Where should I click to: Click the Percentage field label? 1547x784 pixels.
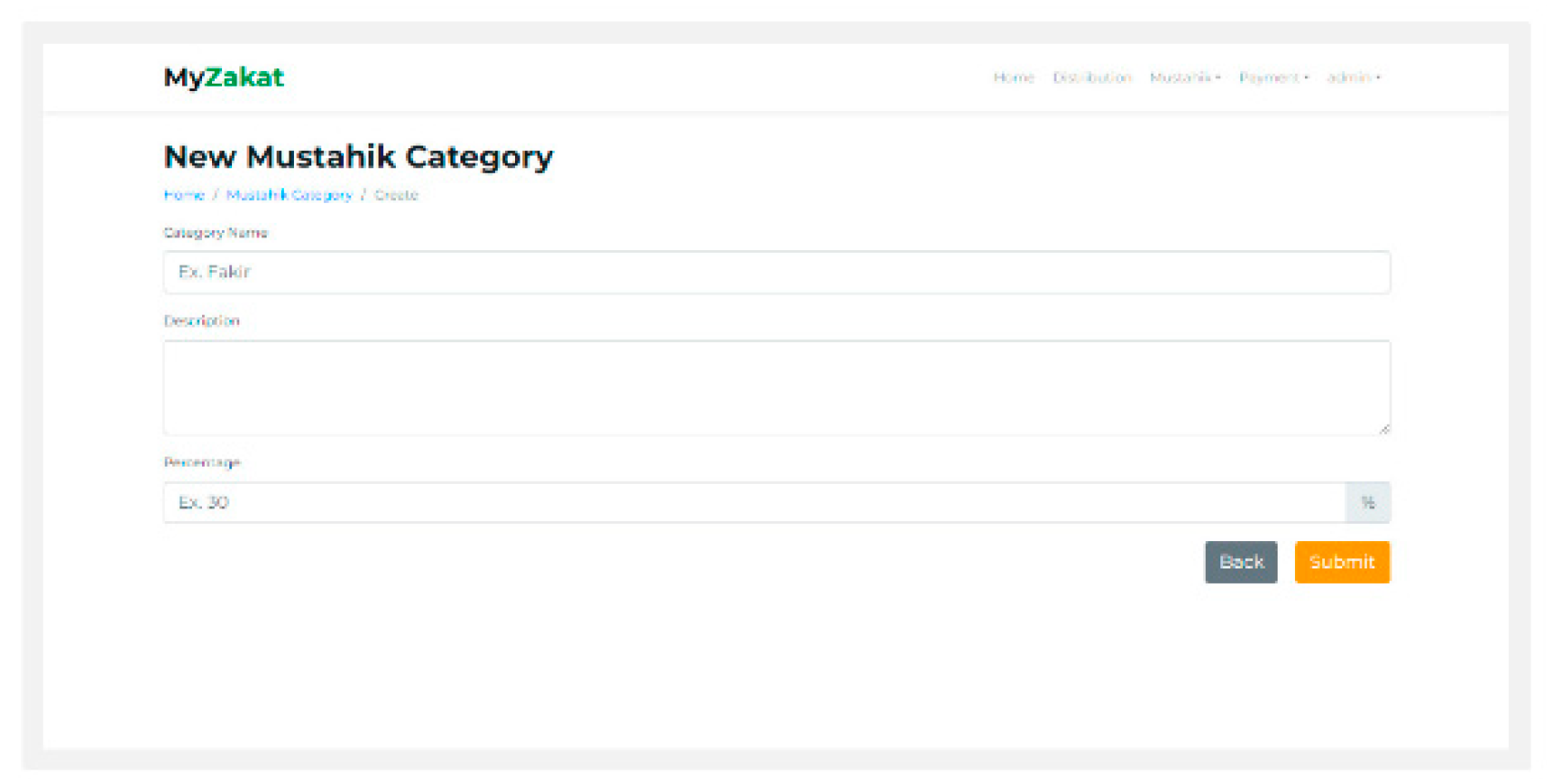click(202, 462)
